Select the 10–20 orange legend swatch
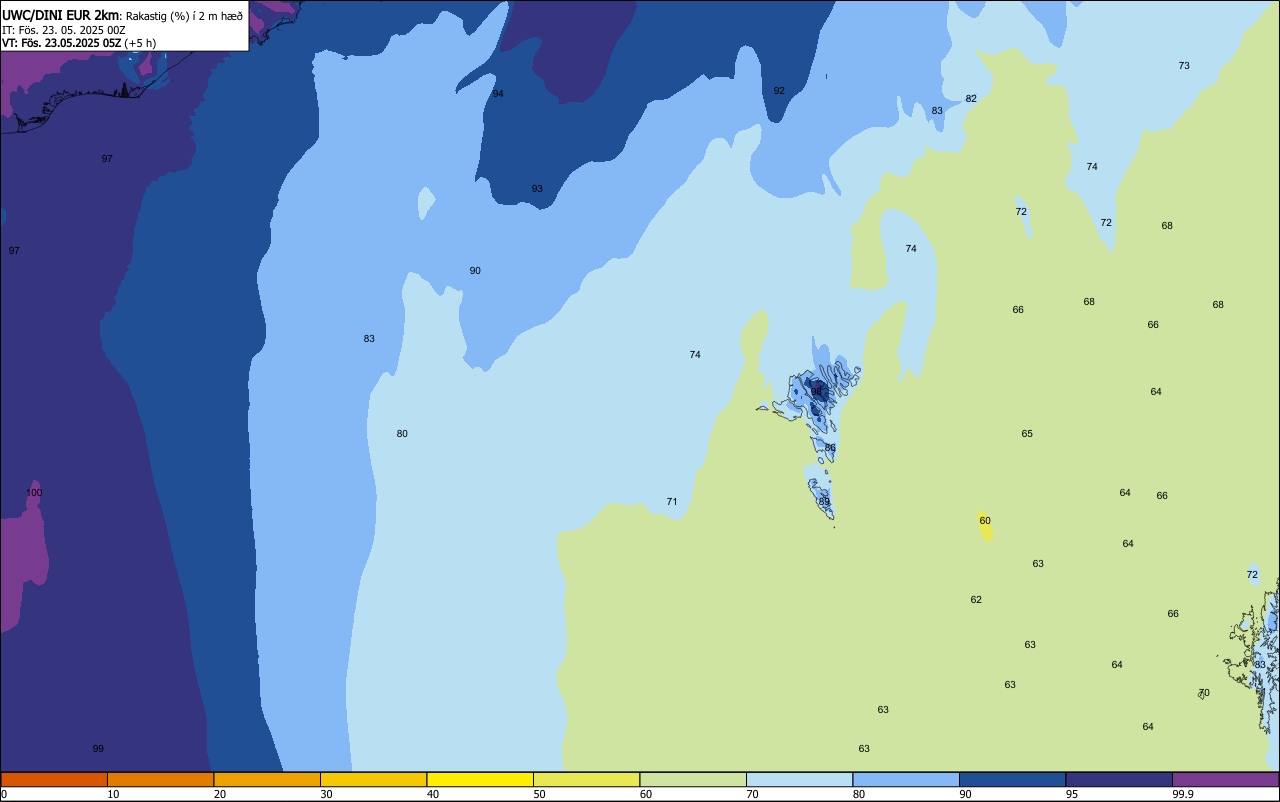 [x=160, y=779]
